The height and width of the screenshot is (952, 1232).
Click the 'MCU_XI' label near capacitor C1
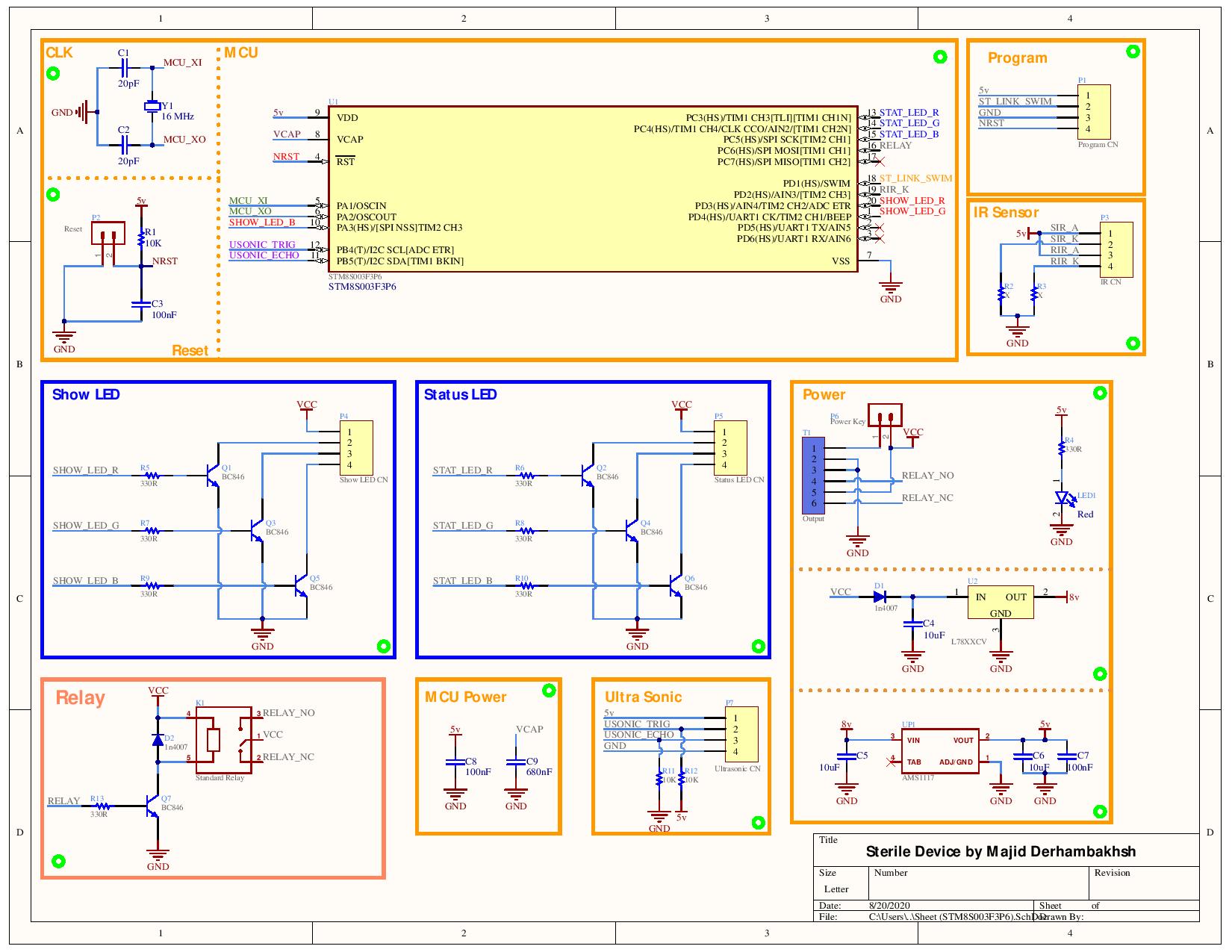pos(182,63)
